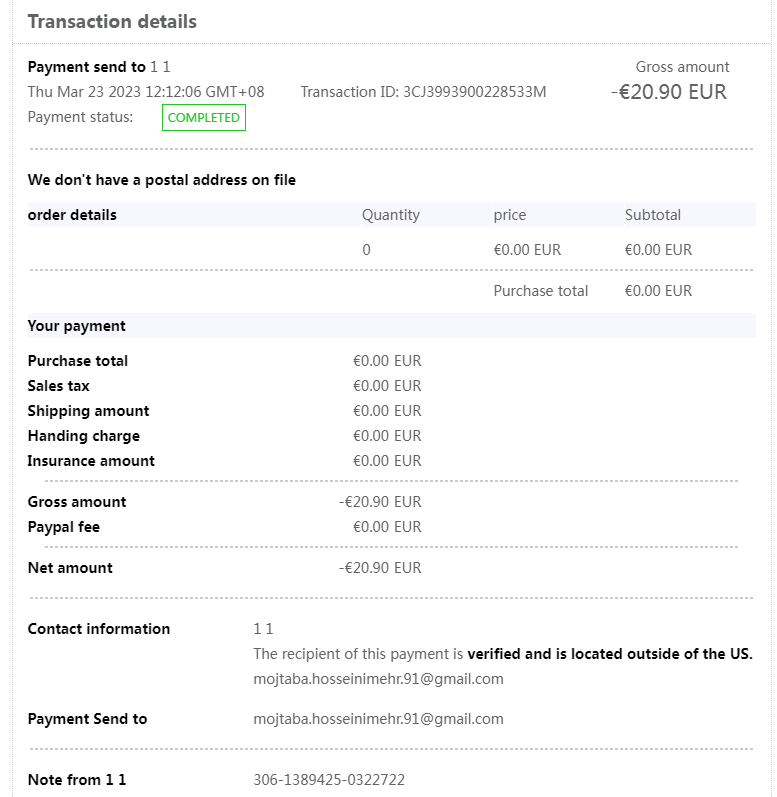Click the Paypal fee amount
Screen dimensions: 777x797
(x=387, y=527)
